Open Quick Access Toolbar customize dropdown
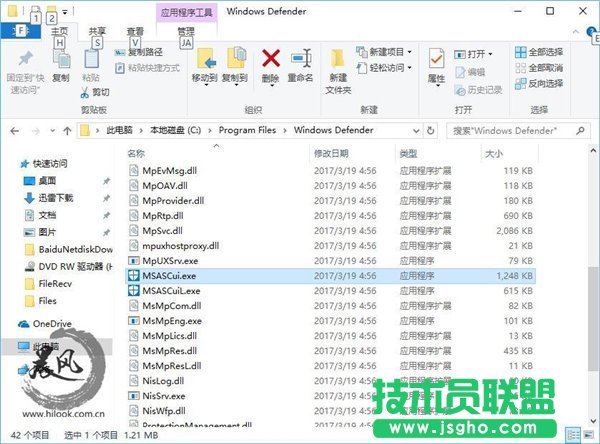 (65, 12)
